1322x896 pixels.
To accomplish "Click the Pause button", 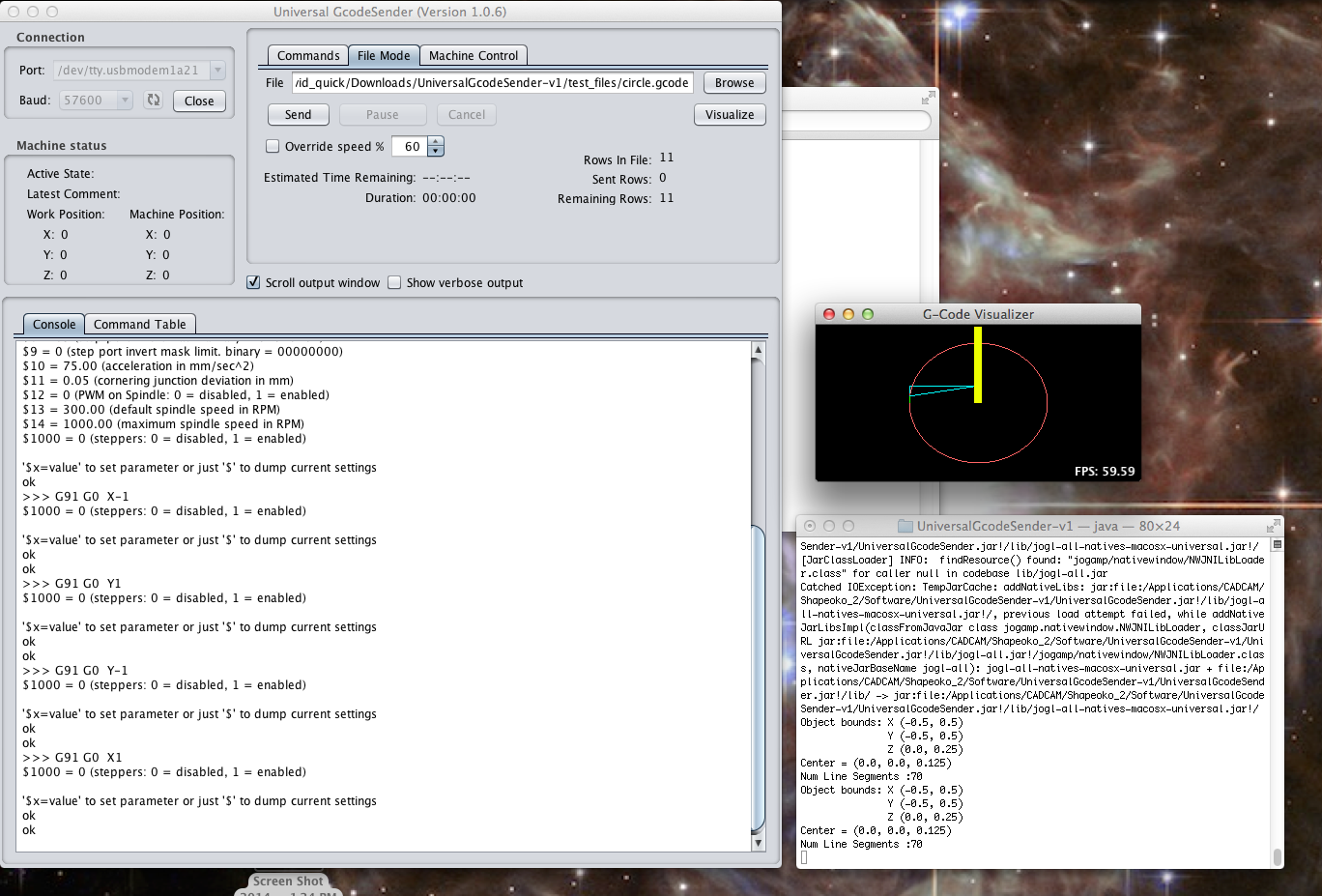I will (383, 114).
